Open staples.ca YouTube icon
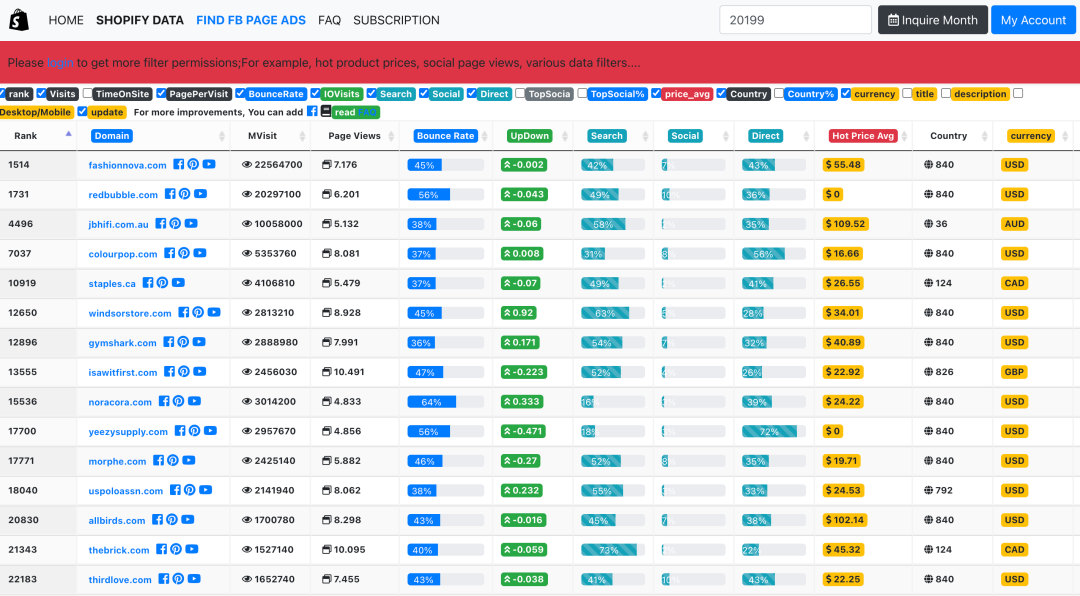Viewport: 1080px width, 596px height. point(178,282)
